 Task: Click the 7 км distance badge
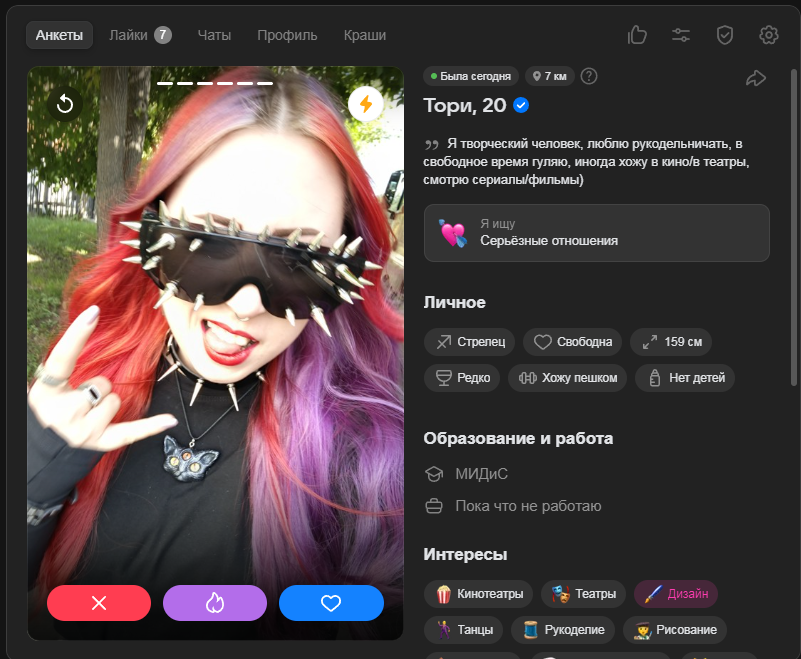click(x=550, y=76)
